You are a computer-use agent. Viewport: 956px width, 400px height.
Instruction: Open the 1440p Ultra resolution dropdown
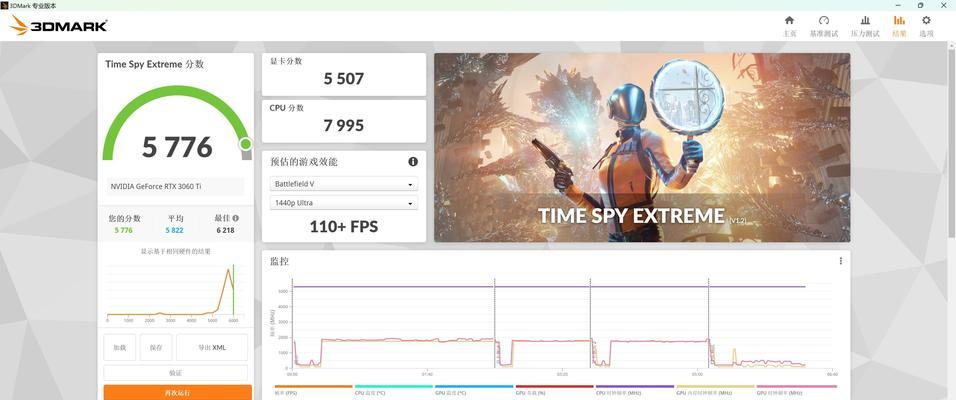coord(344,203)
